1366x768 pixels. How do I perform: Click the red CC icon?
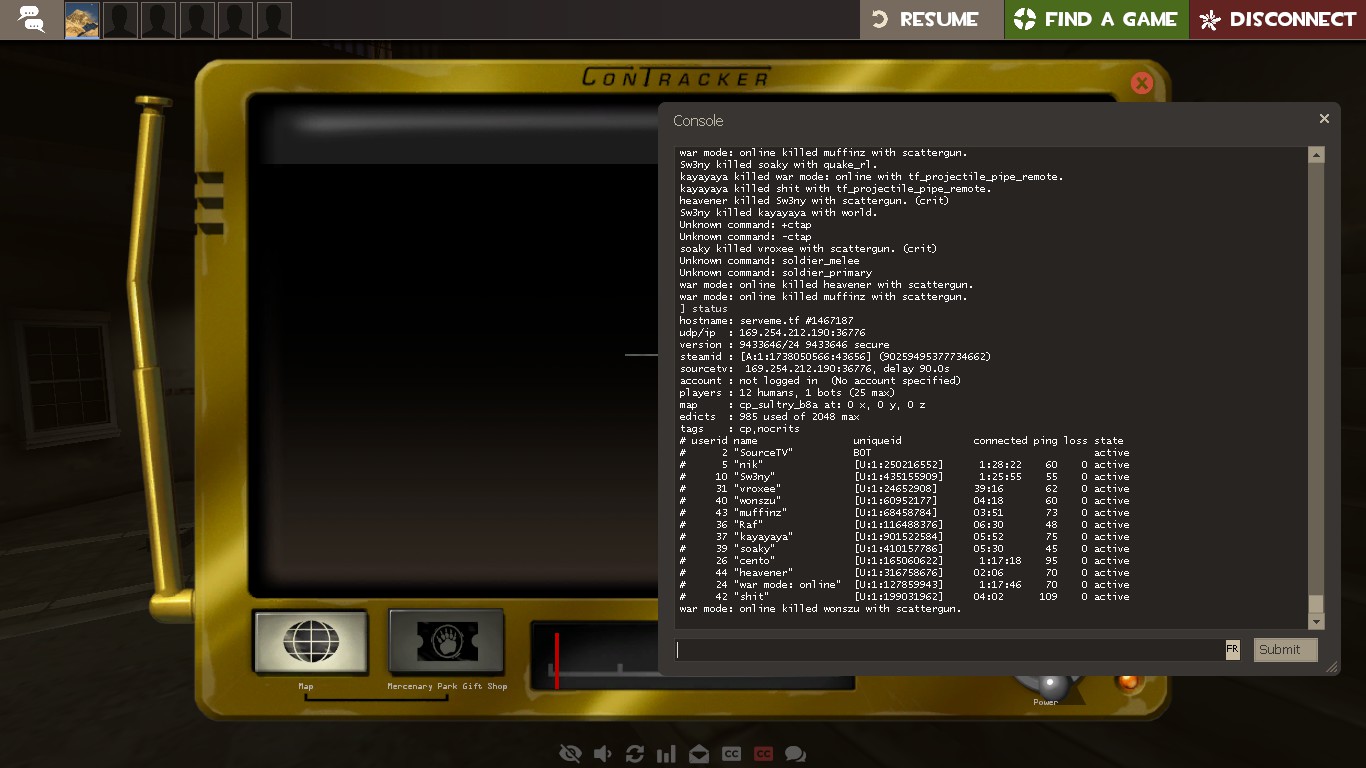763,754
